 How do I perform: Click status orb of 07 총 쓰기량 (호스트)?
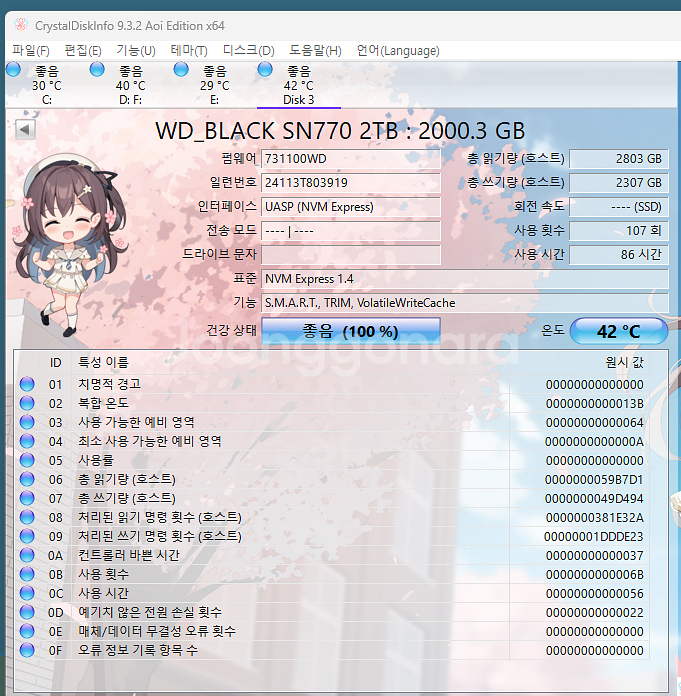tap(27, 498)
